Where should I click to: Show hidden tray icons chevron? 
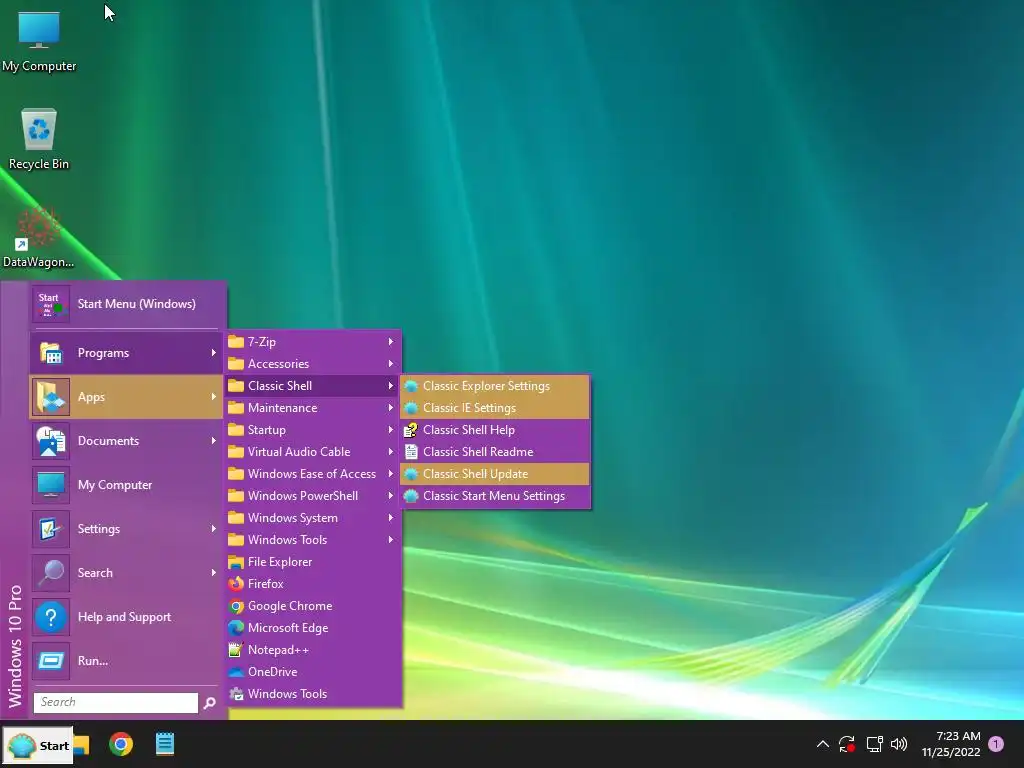(823, 744)
